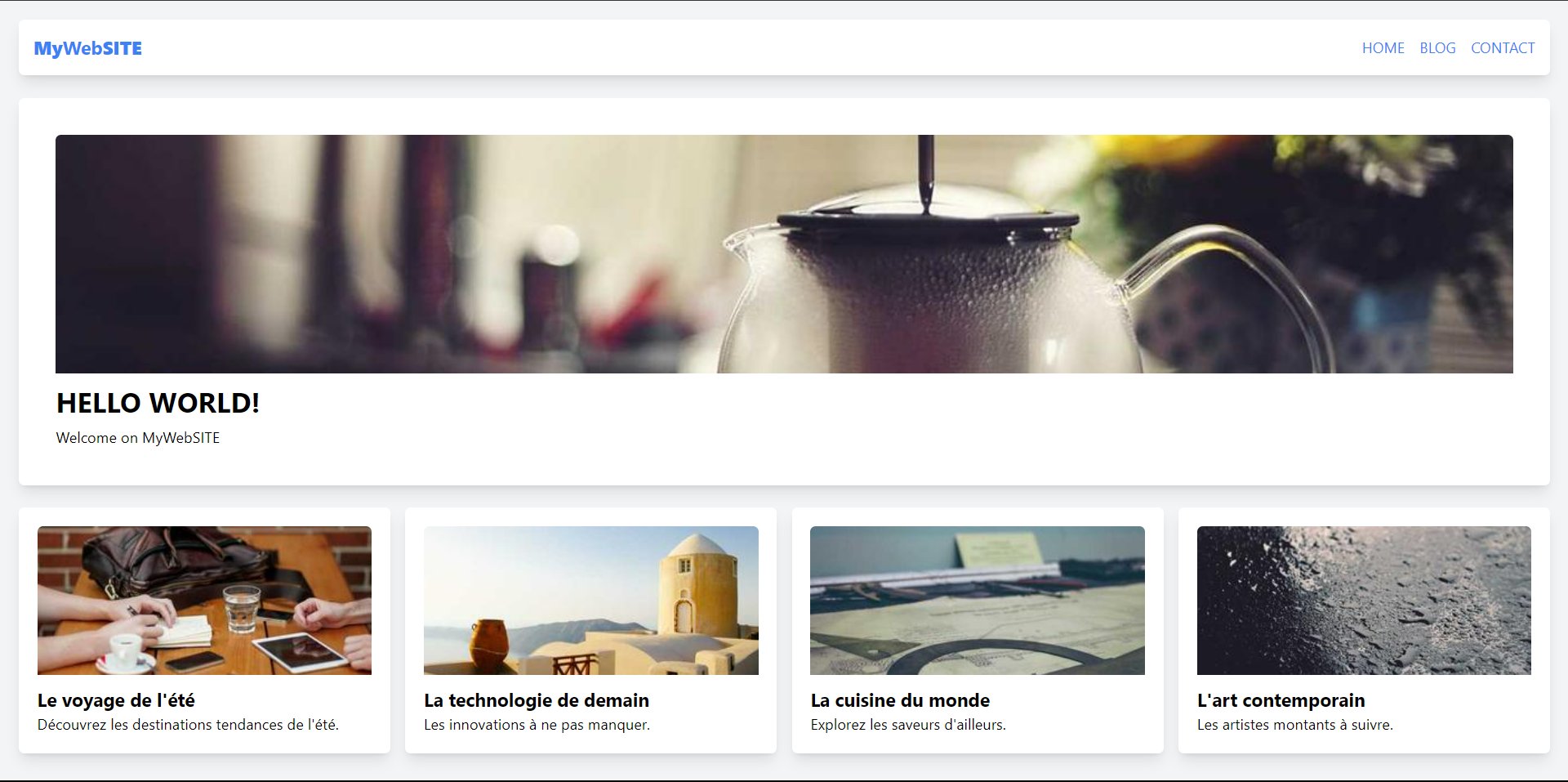Click the Welcome on MyWebSITE text
Image resolution: width=1568 pixels, height=782 pixels.
click(x=138, y=438)
